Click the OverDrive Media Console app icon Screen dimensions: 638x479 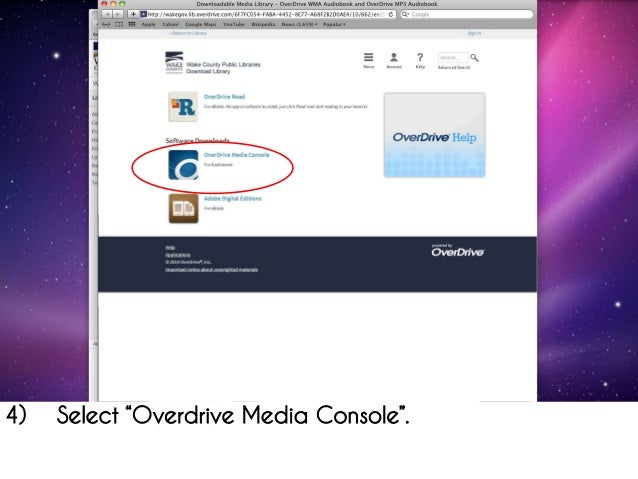click(183, 165)
